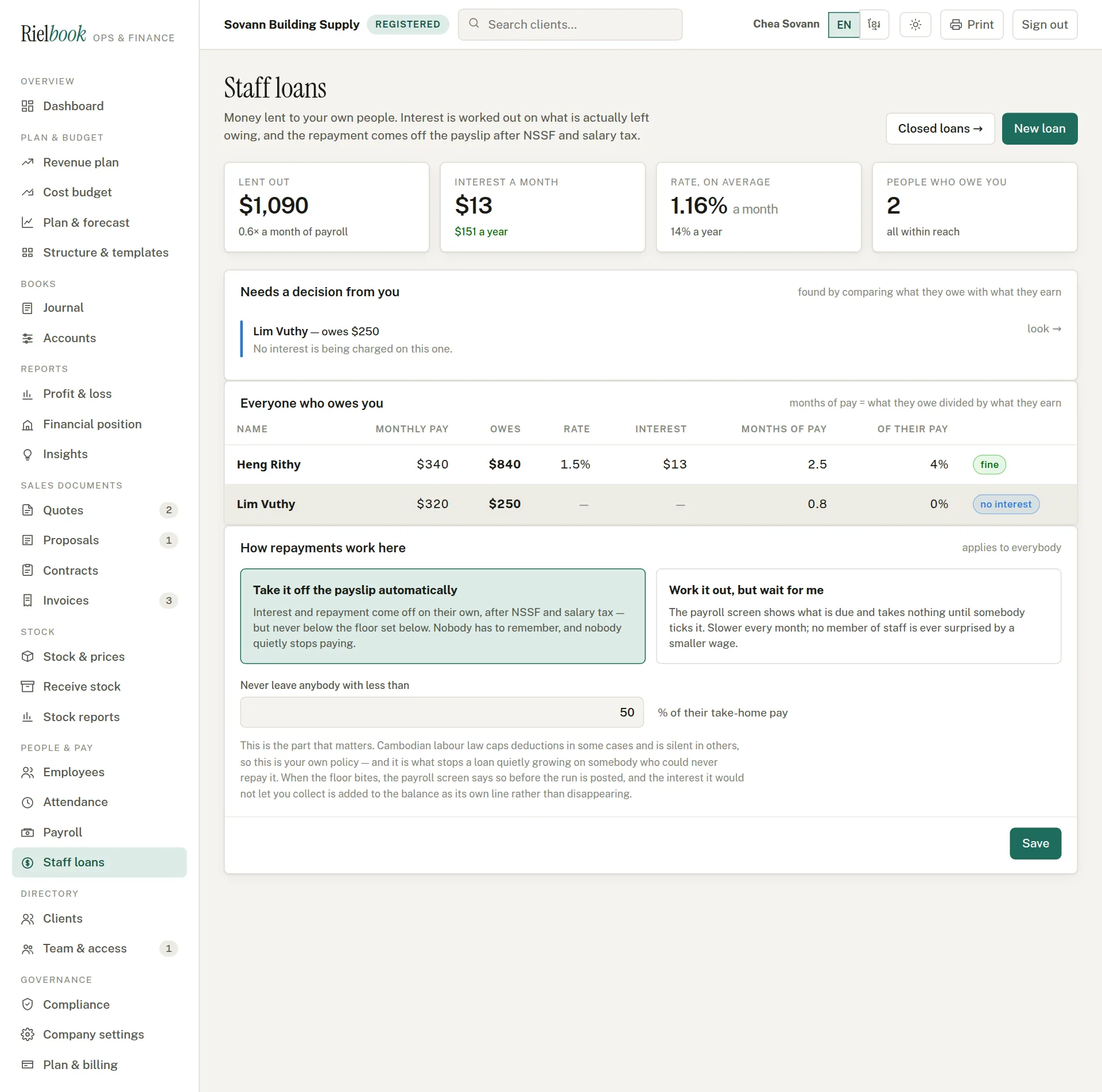Click the 'no interest' status badge
The height and width of the screenshot is (1092, 1102).
[1006, 504]
